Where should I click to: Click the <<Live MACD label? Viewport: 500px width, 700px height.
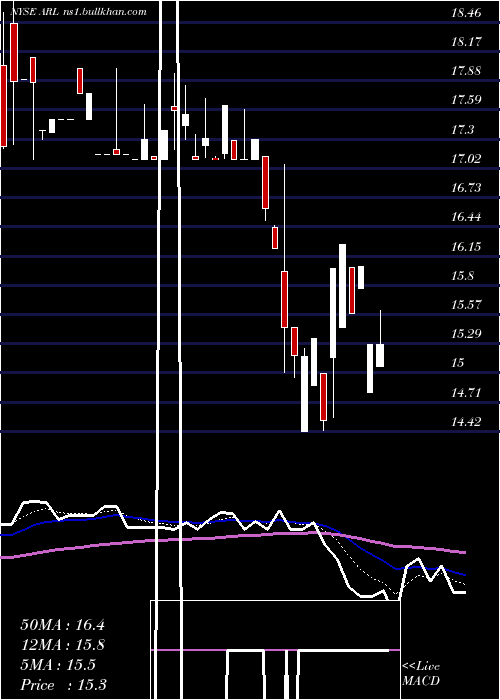pos(421,674)
